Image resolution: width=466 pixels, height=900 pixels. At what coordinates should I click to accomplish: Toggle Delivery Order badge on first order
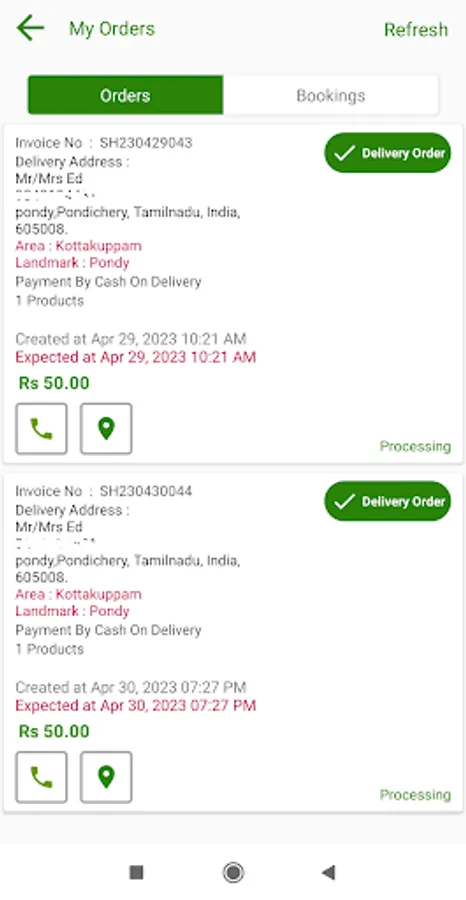(x=388, y=153)
